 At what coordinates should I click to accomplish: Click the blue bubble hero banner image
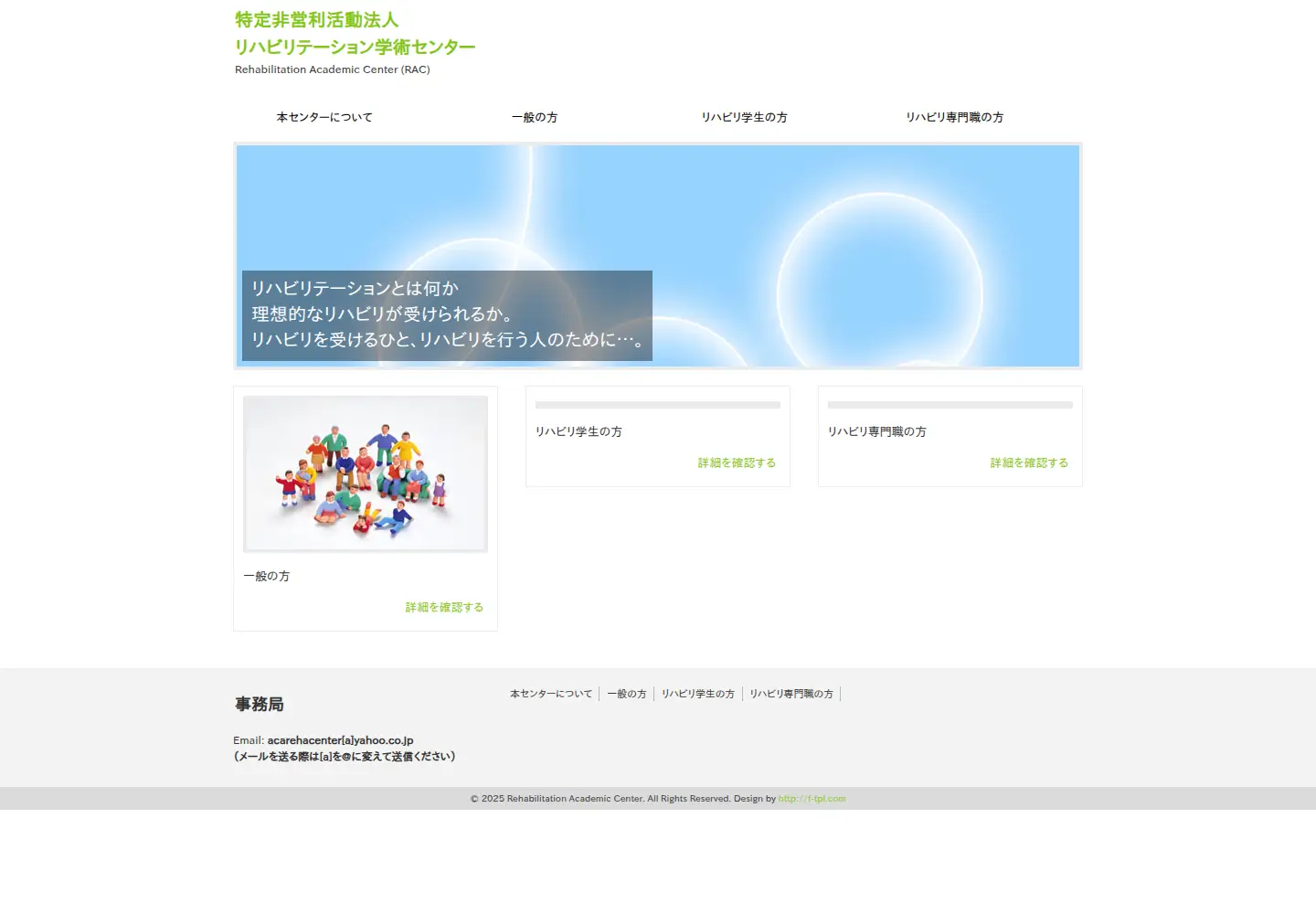click(658, 256)
